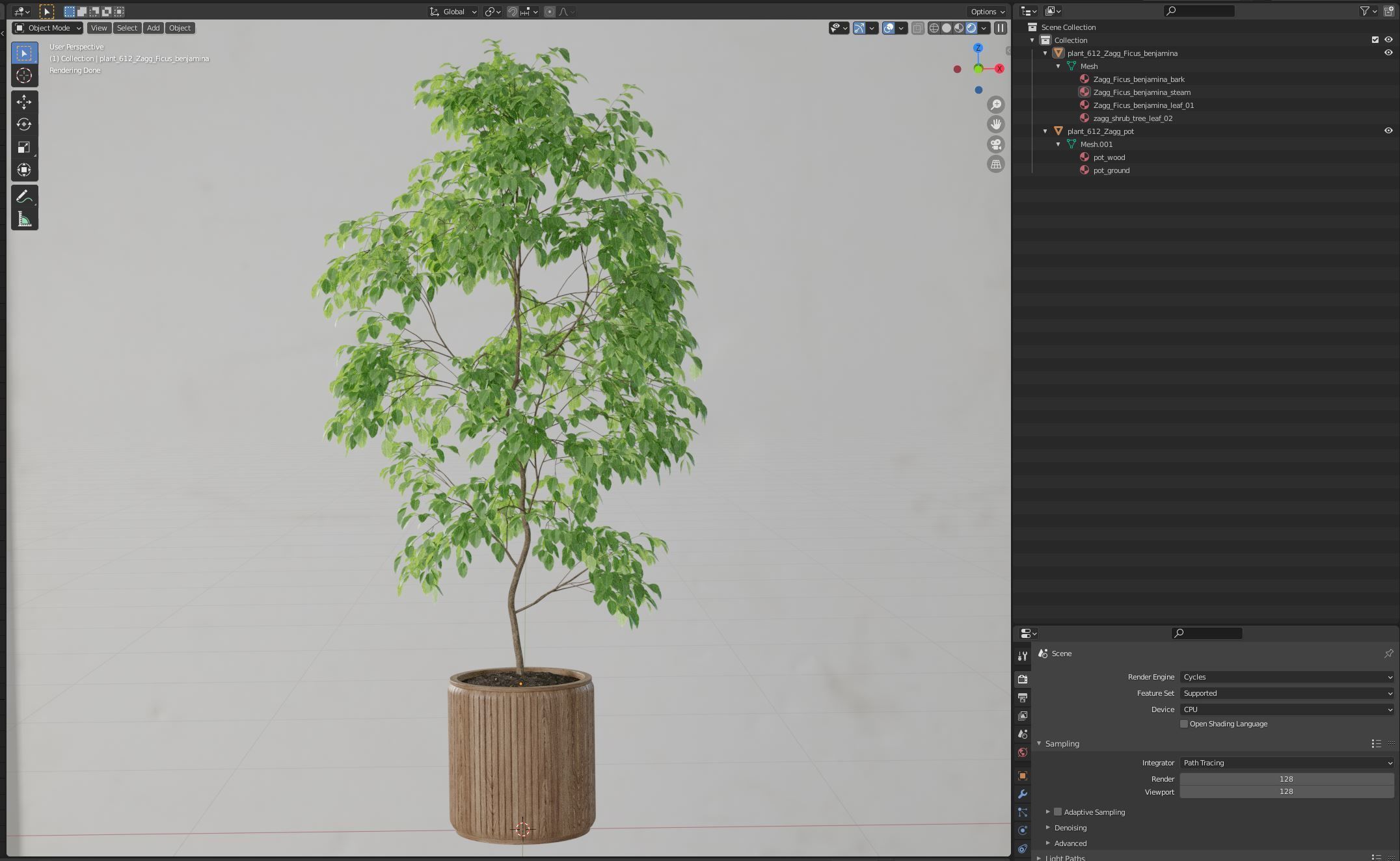This screenshot has width=1400, height=861.
Task: Select the Rotate tool
Action: click(24, 124)
